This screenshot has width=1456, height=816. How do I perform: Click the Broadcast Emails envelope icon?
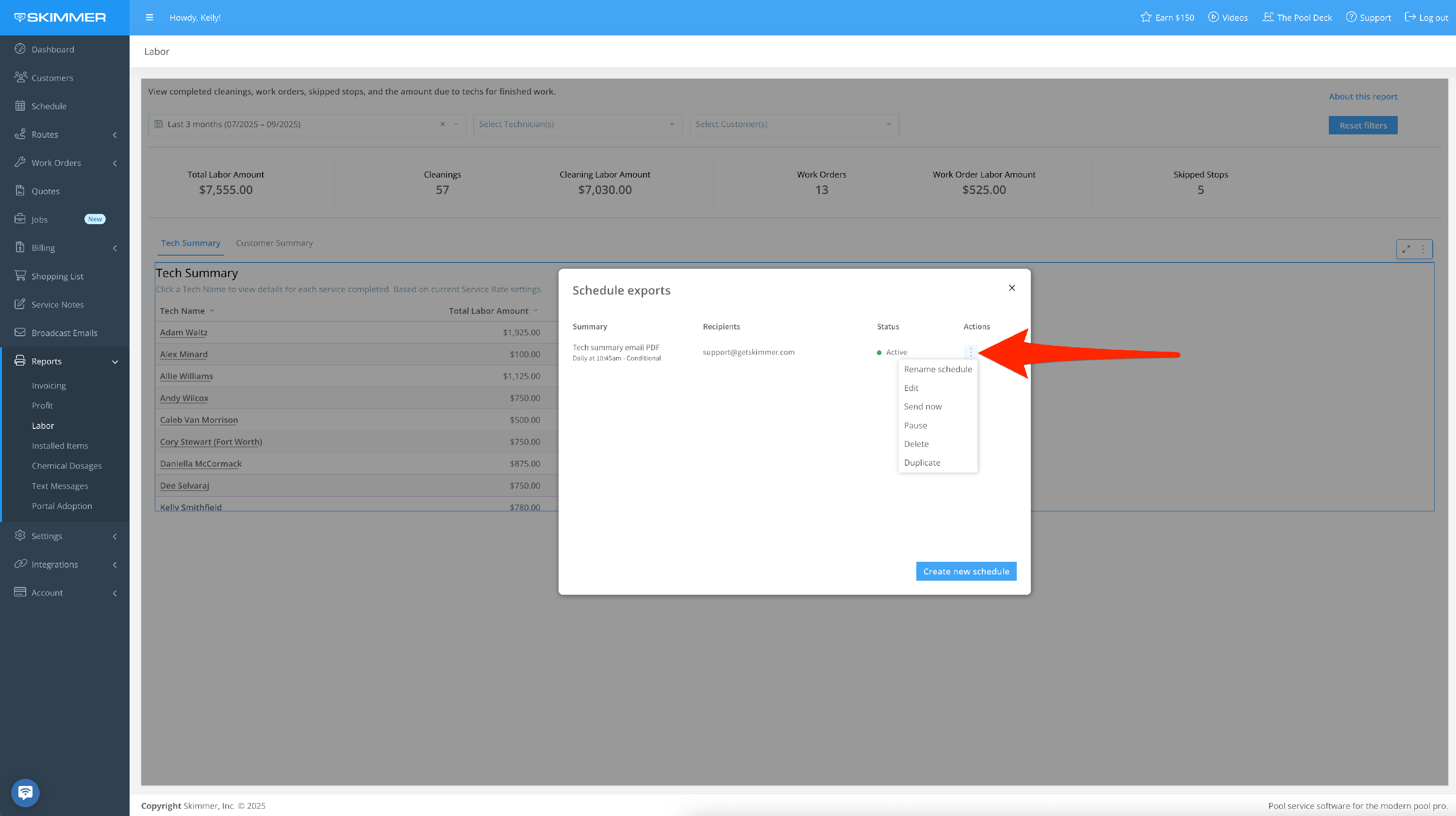click(x=20, y=332)
